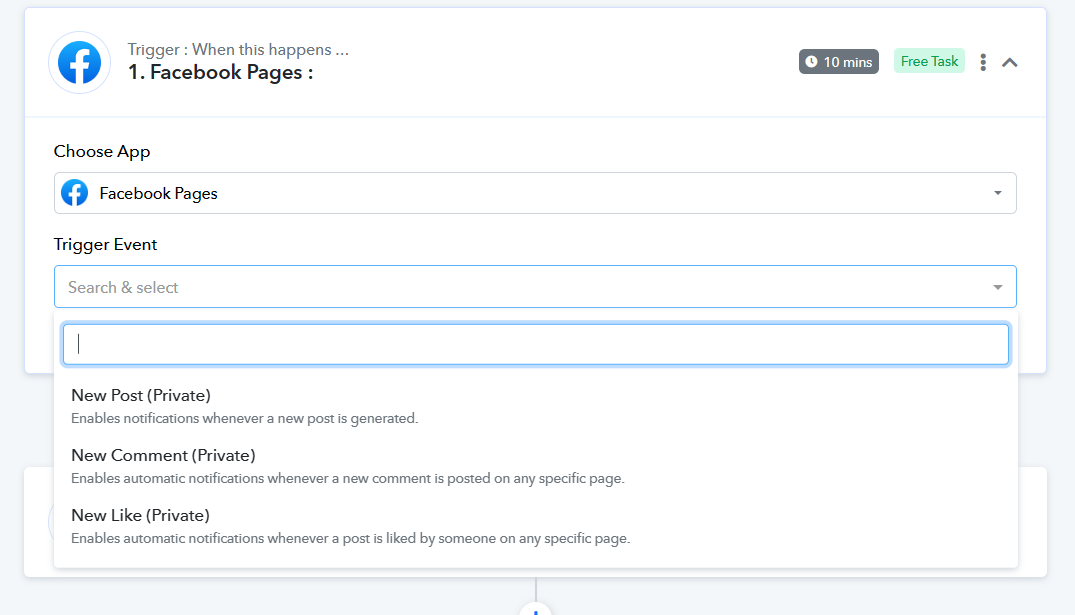Select the New Like (Private) option
The height and width of the screenshot is (615, 1075).
[x=535, y=526]
